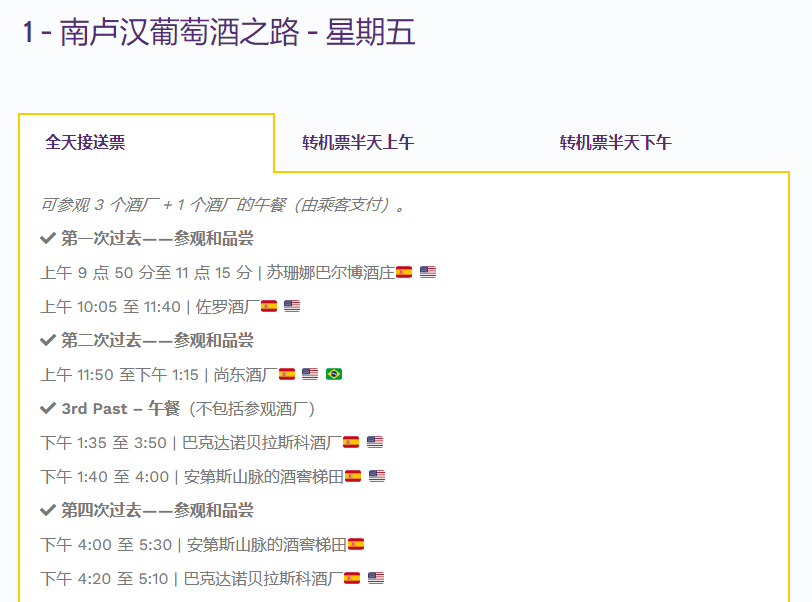Click the text 下午 4:00 至 5:30 | 安第斯山脉的酒窖梯田
Screen dimensions: 812x602
point(194,544)
